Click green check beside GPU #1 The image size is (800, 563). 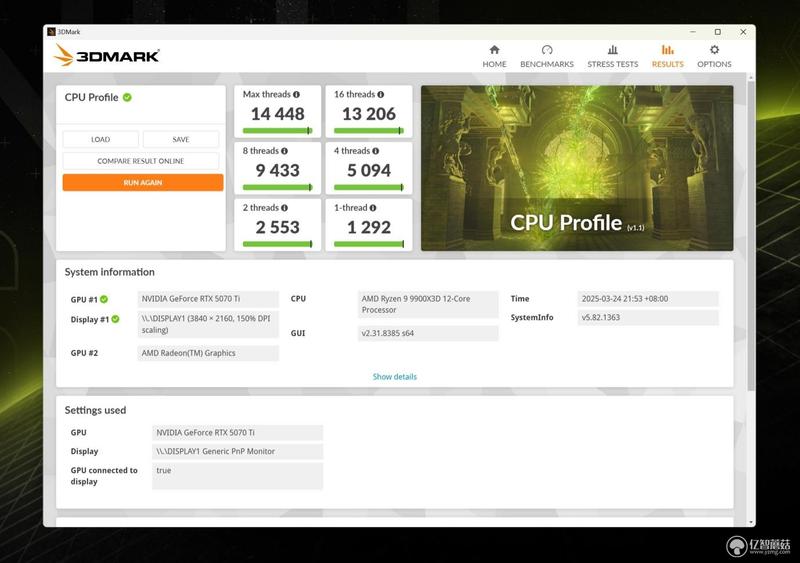pyautogui.click(x=104, y=299)
